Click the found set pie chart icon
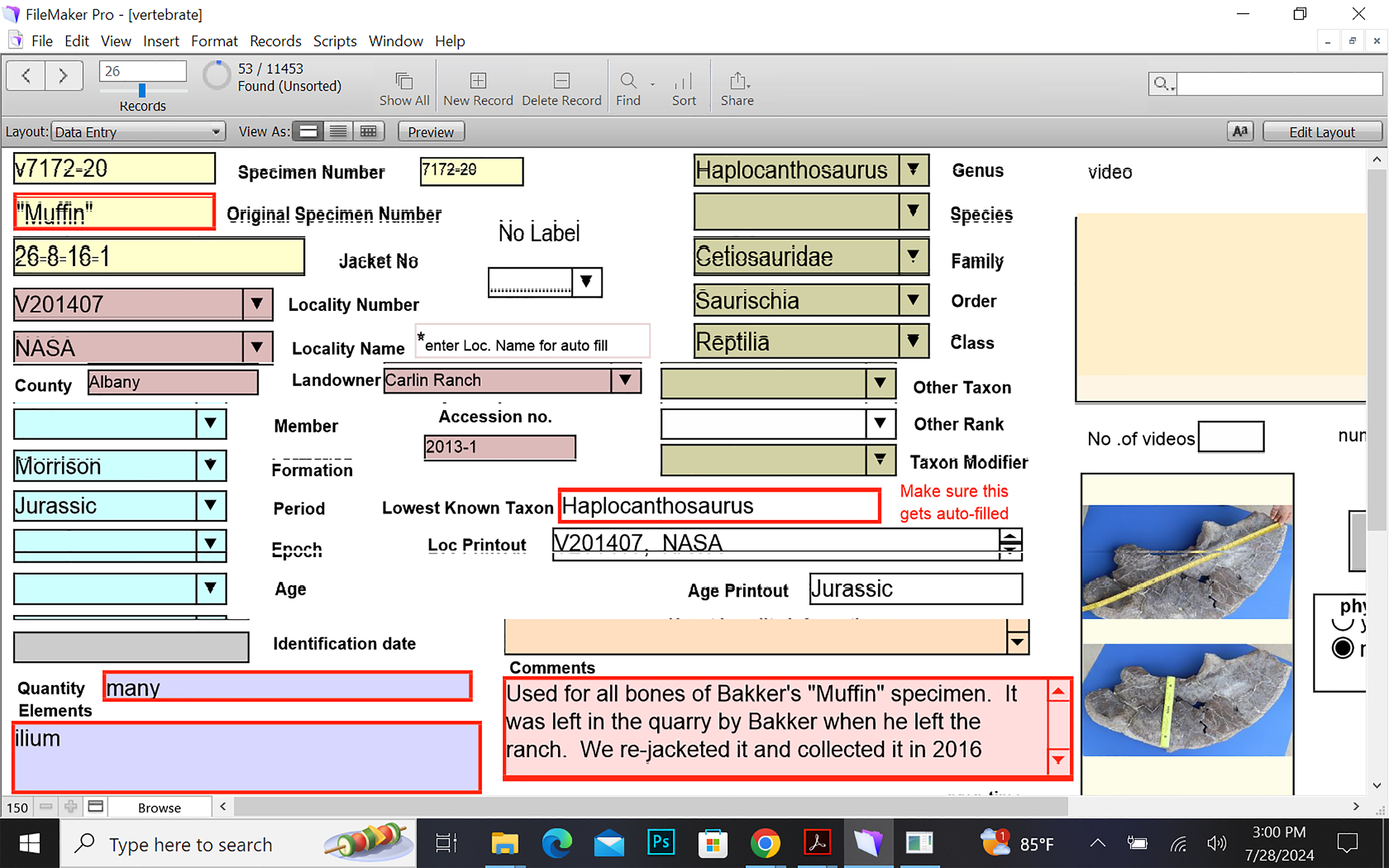 217,75
